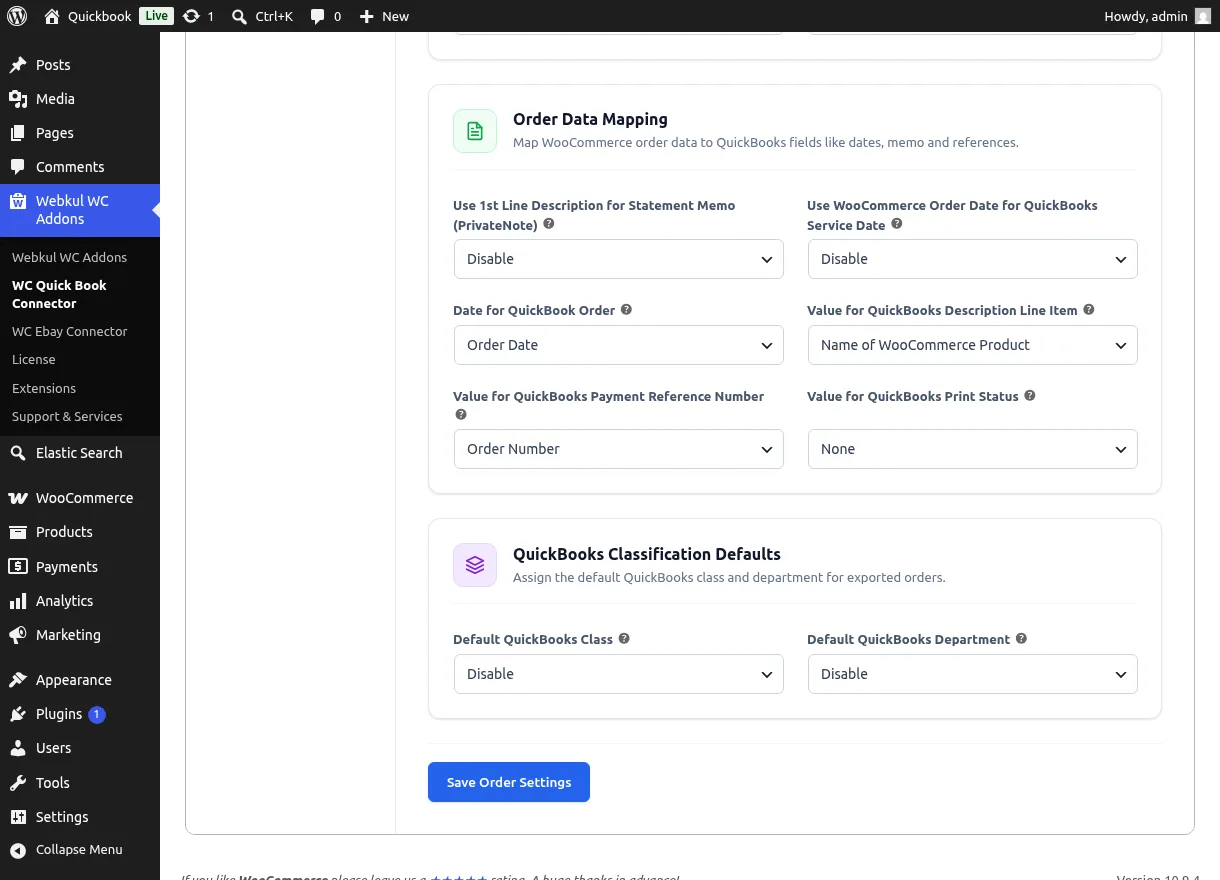Click the WooCommerce sidebar logo icon
Screen dimensions: 1220x880
tap(18, 498)
